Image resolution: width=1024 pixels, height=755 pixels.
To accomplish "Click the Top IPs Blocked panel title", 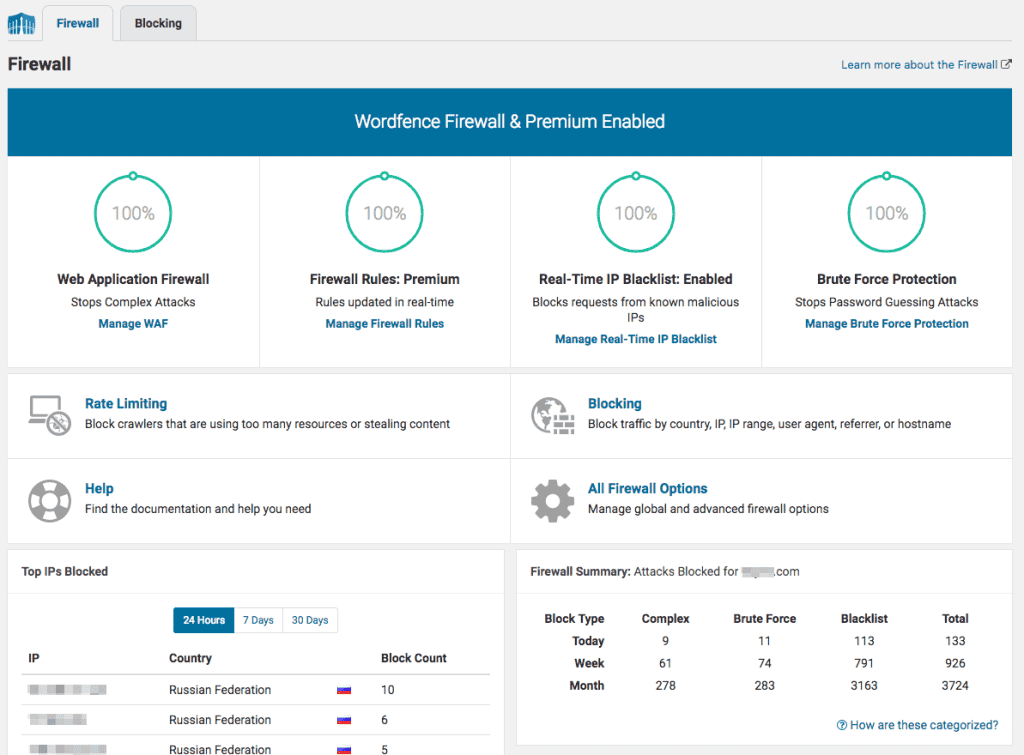I will point(65,571).
